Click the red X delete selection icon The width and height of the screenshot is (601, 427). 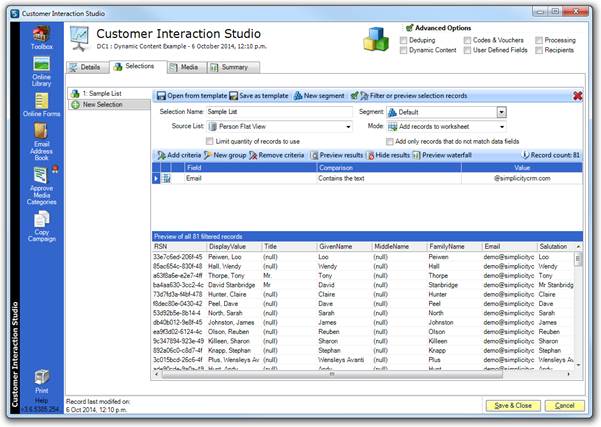[x=577, y=96]
